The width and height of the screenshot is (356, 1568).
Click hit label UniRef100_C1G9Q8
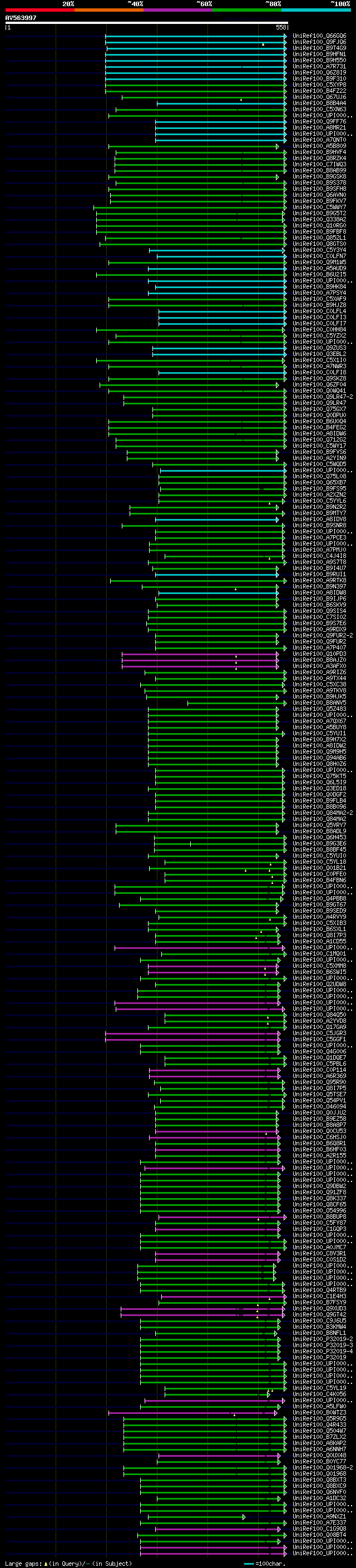[319, 1529]
